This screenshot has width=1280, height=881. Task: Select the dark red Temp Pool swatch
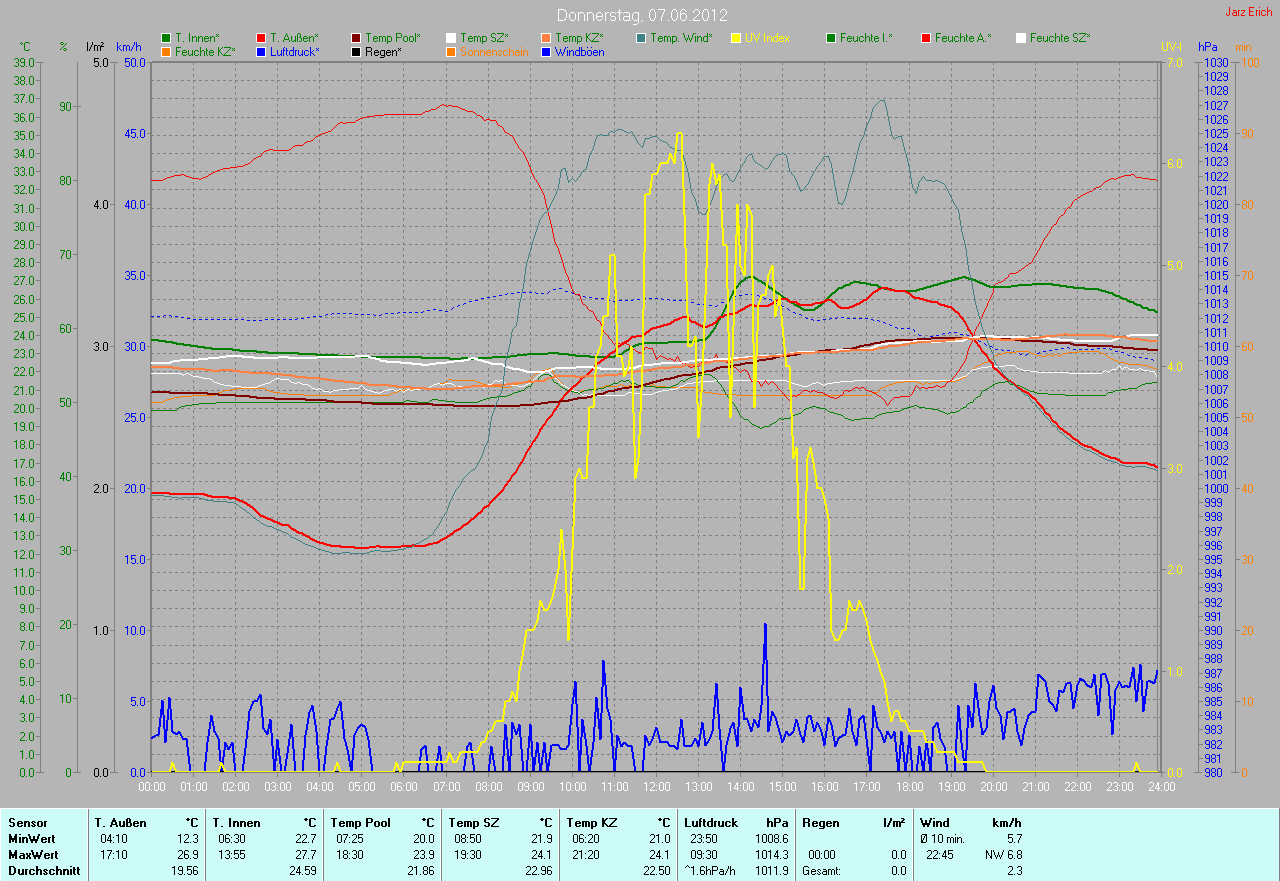356,38
